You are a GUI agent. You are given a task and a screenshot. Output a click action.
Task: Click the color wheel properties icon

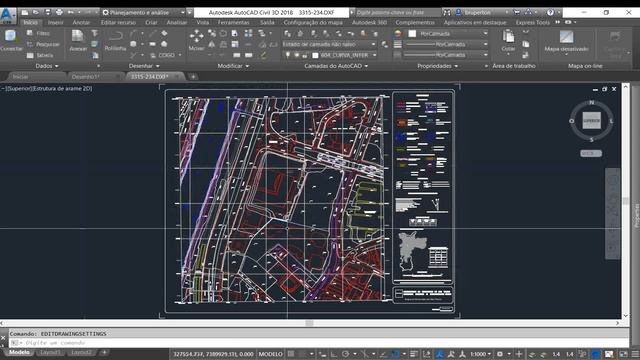point(398,33)
